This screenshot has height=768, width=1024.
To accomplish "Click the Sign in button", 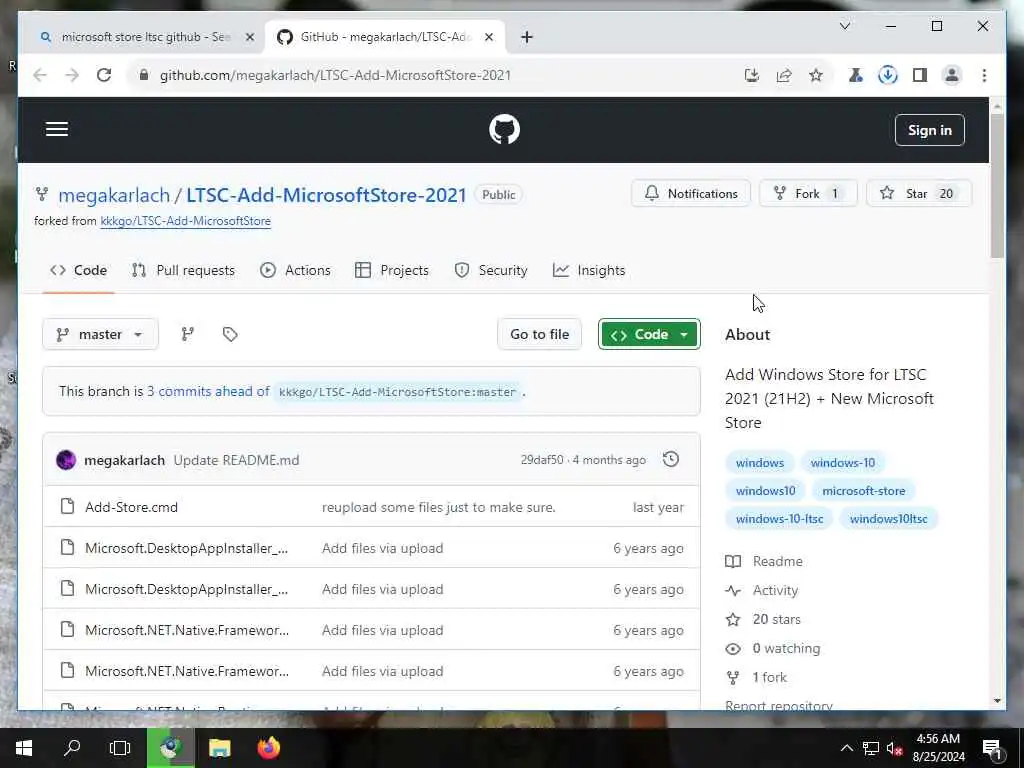I will (x=929, y=130).
